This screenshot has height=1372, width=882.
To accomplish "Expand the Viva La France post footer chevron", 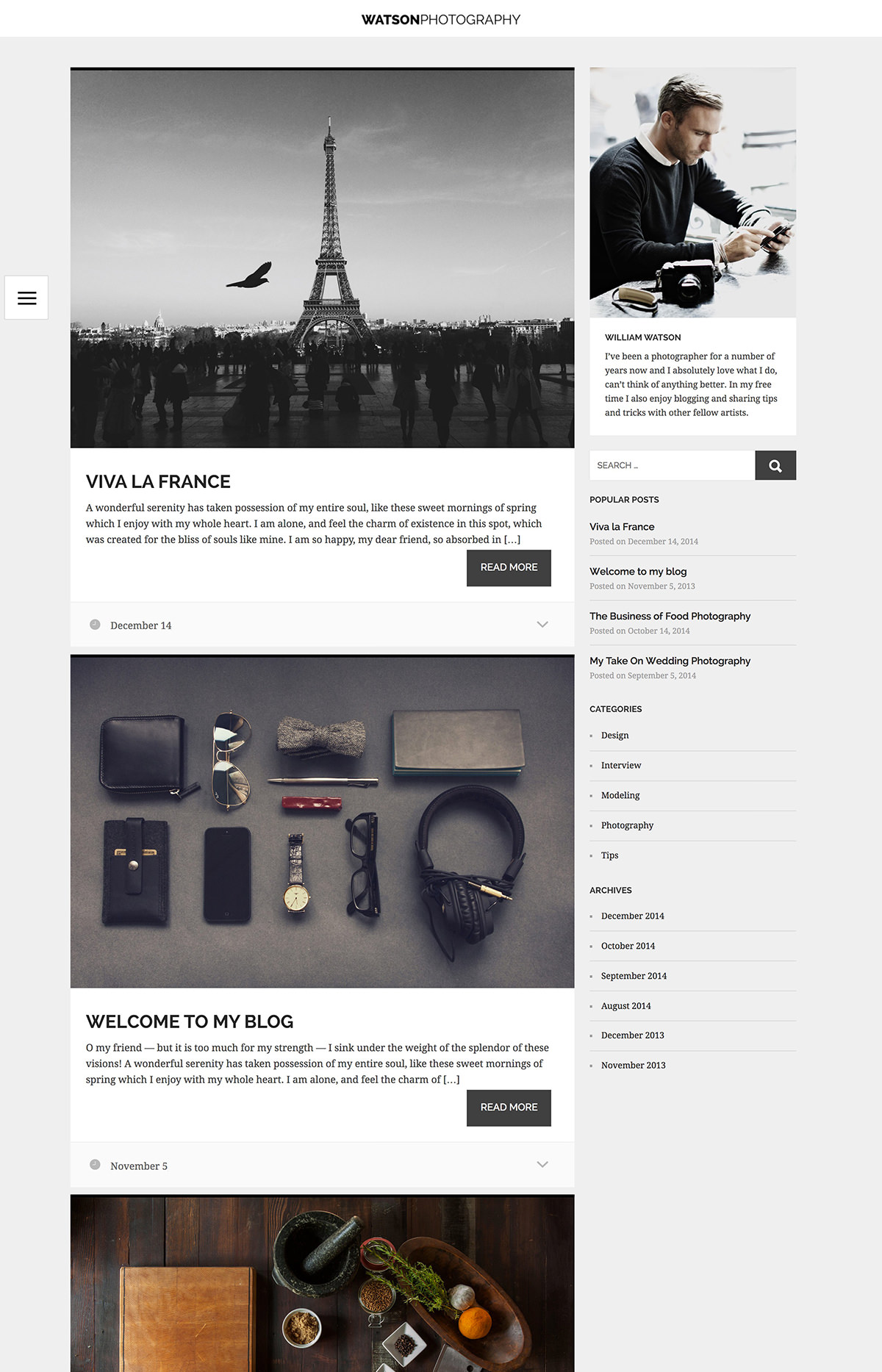I will [x=542, y=625].
